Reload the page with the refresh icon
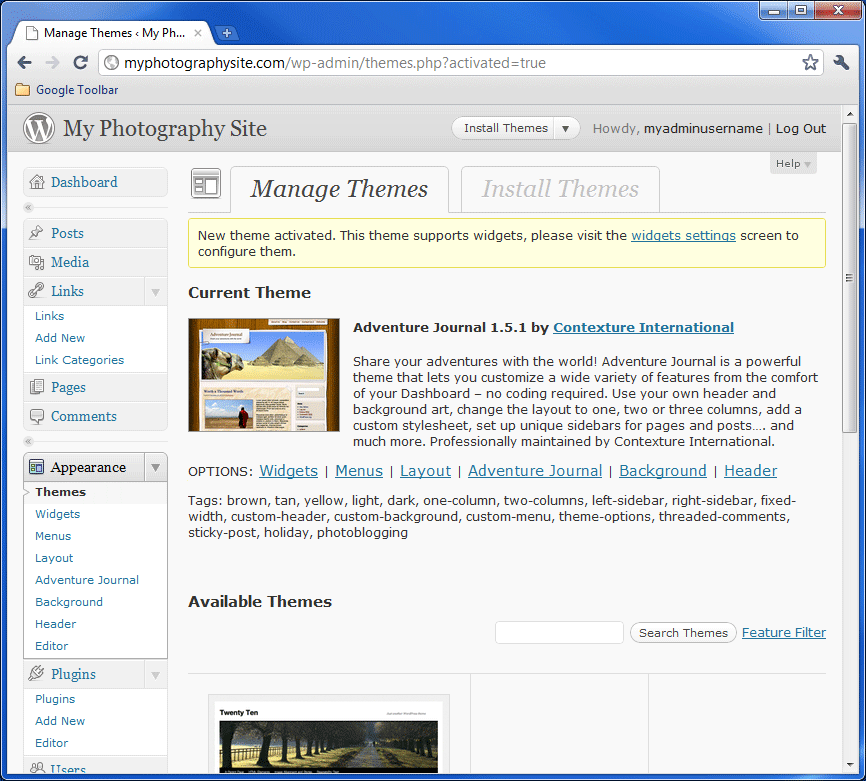Viewport: 866px width, 781px height. click(81, 62)
